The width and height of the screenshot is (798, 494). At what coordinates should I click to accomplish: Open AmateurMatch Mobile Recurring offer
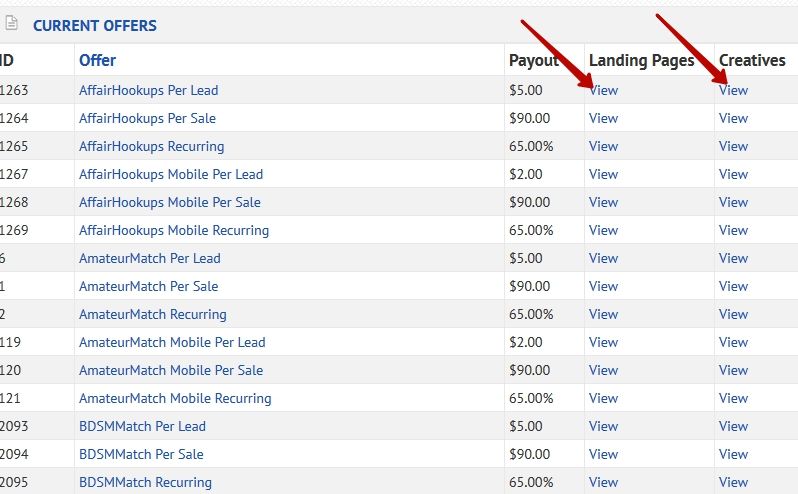click(x=175, y=398)
